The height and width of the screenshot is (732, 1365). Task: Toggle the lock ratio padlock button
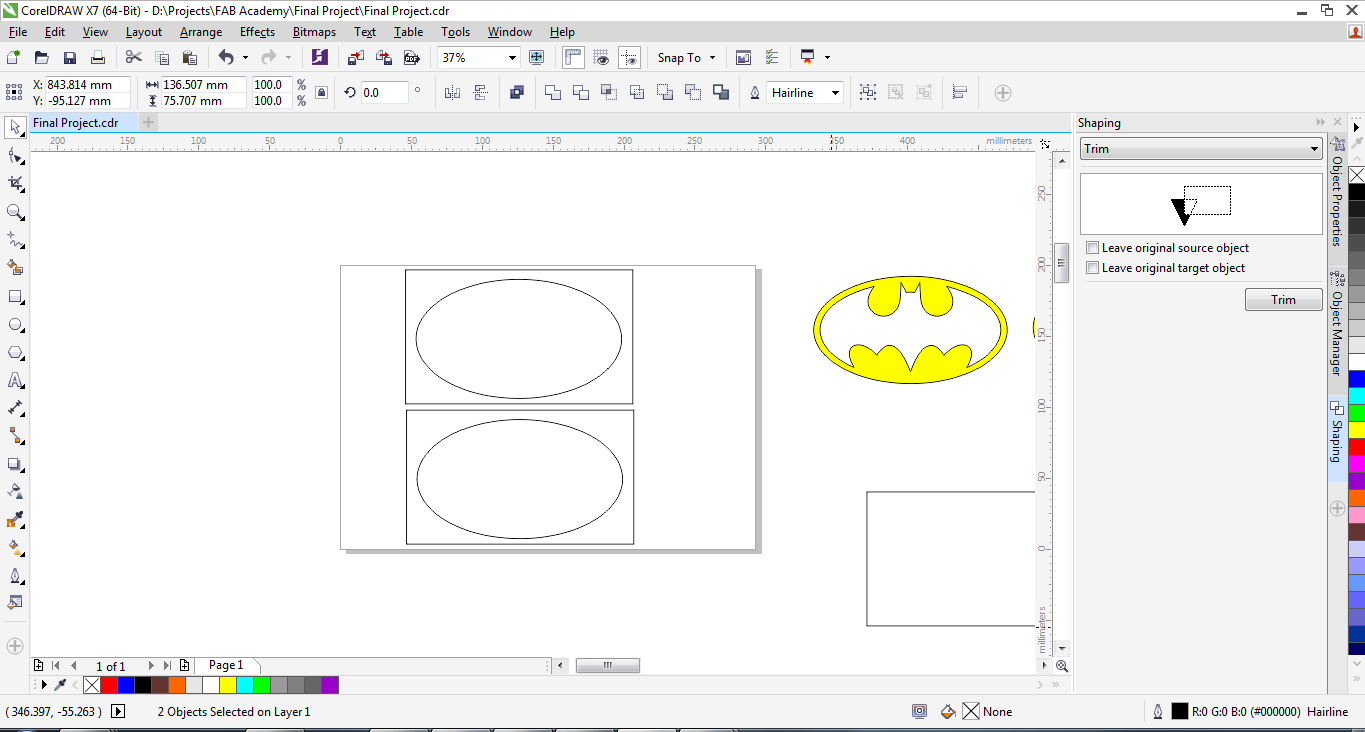pos(321,93)
